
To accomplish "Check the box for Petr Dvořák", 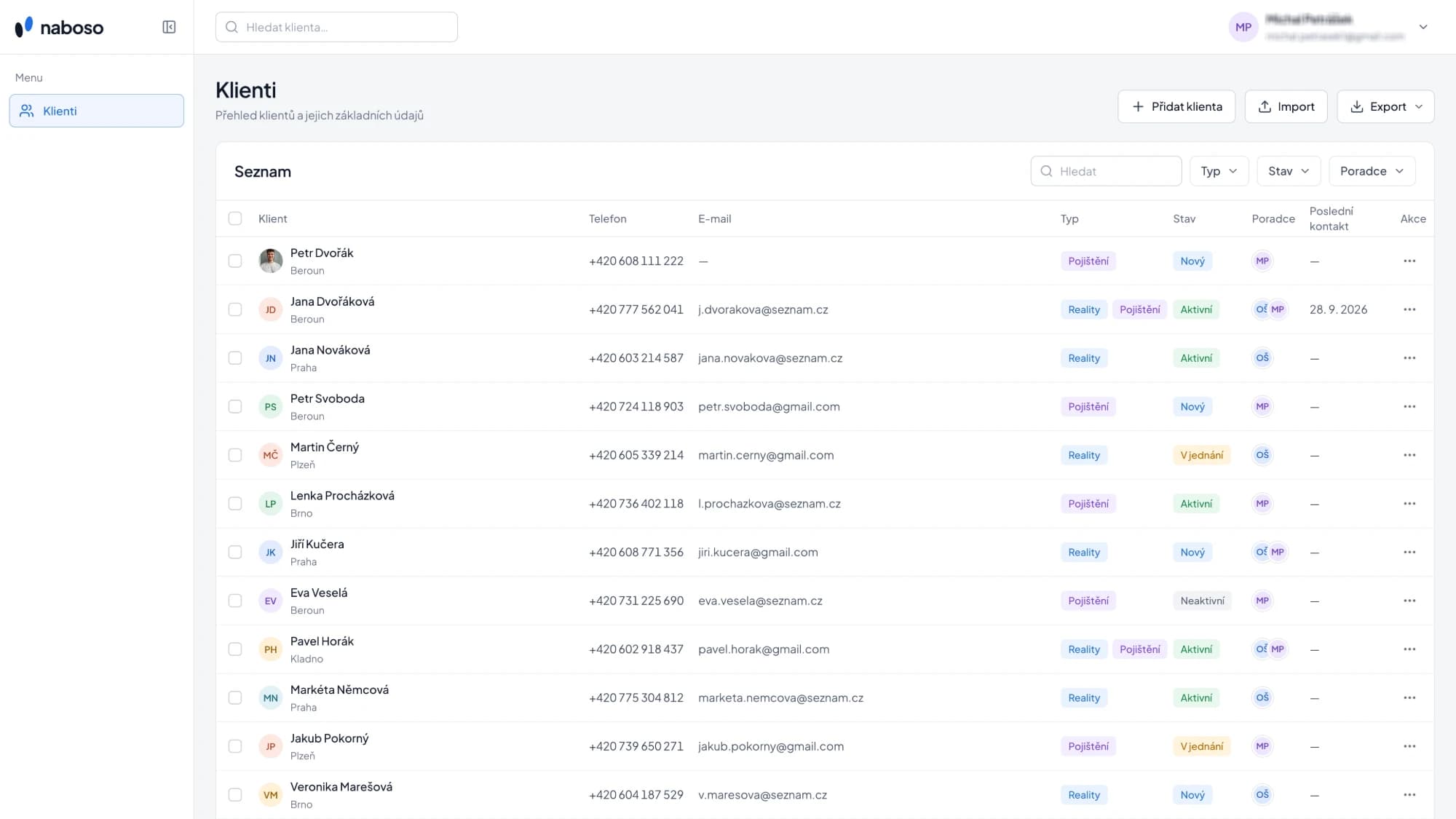I will point(235,261).
